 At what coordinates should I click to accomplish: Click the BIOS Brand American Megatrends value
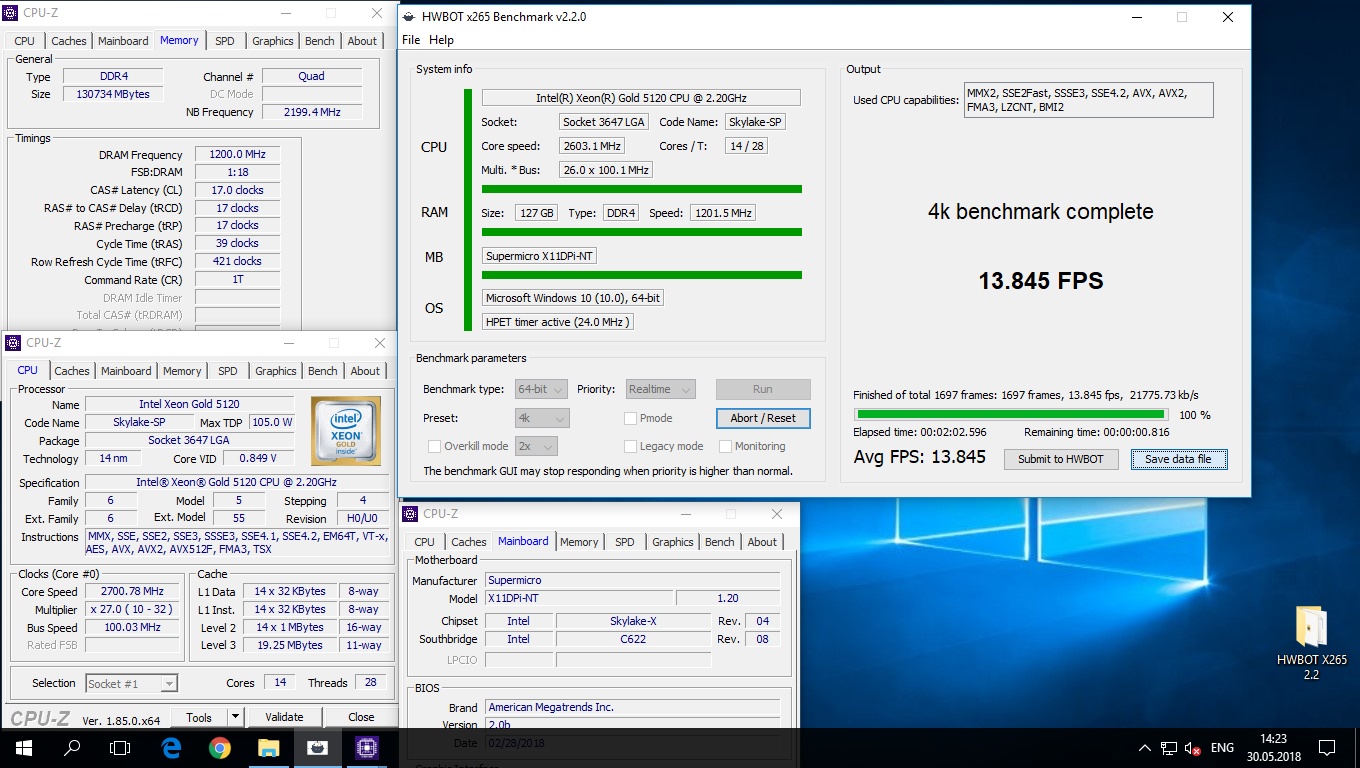633,707
